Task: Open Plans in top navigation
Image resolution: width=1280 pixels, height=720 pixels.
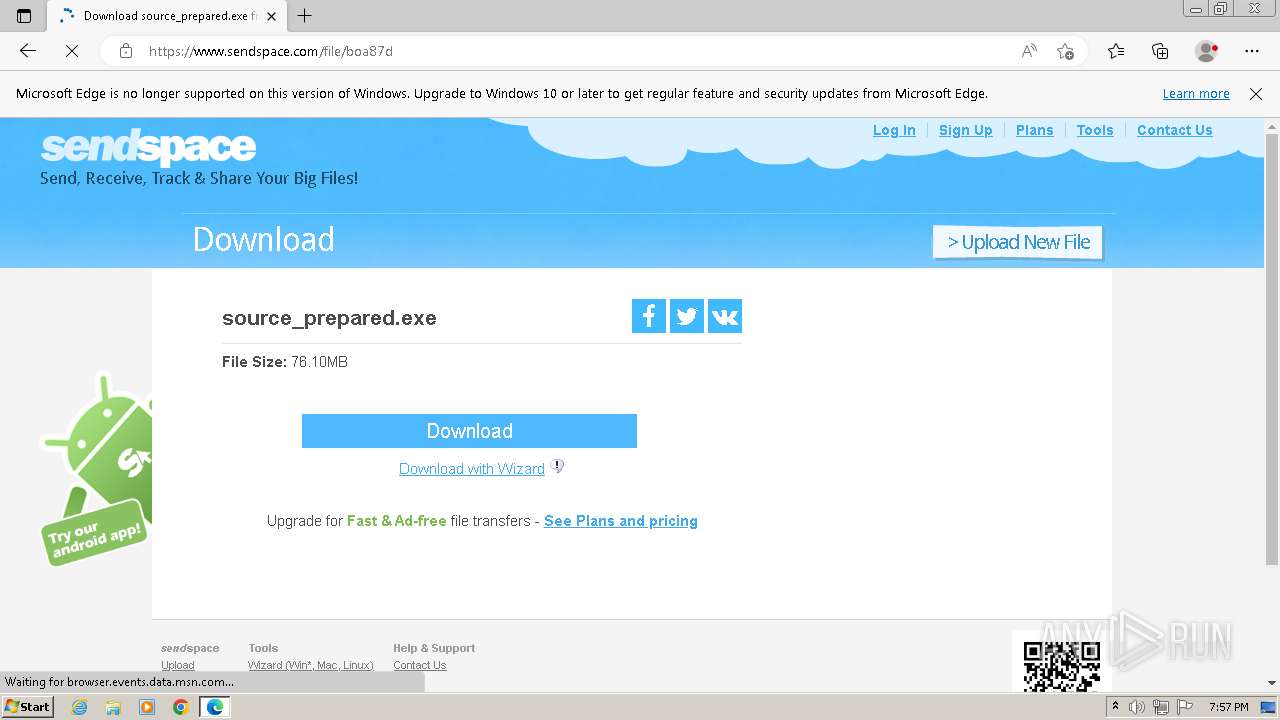Action: (x=1035, y=130)
